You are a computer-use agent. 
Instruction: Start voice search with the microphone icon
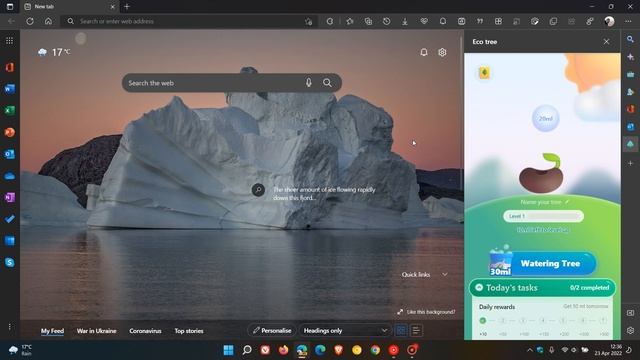(x=309, y=83)
